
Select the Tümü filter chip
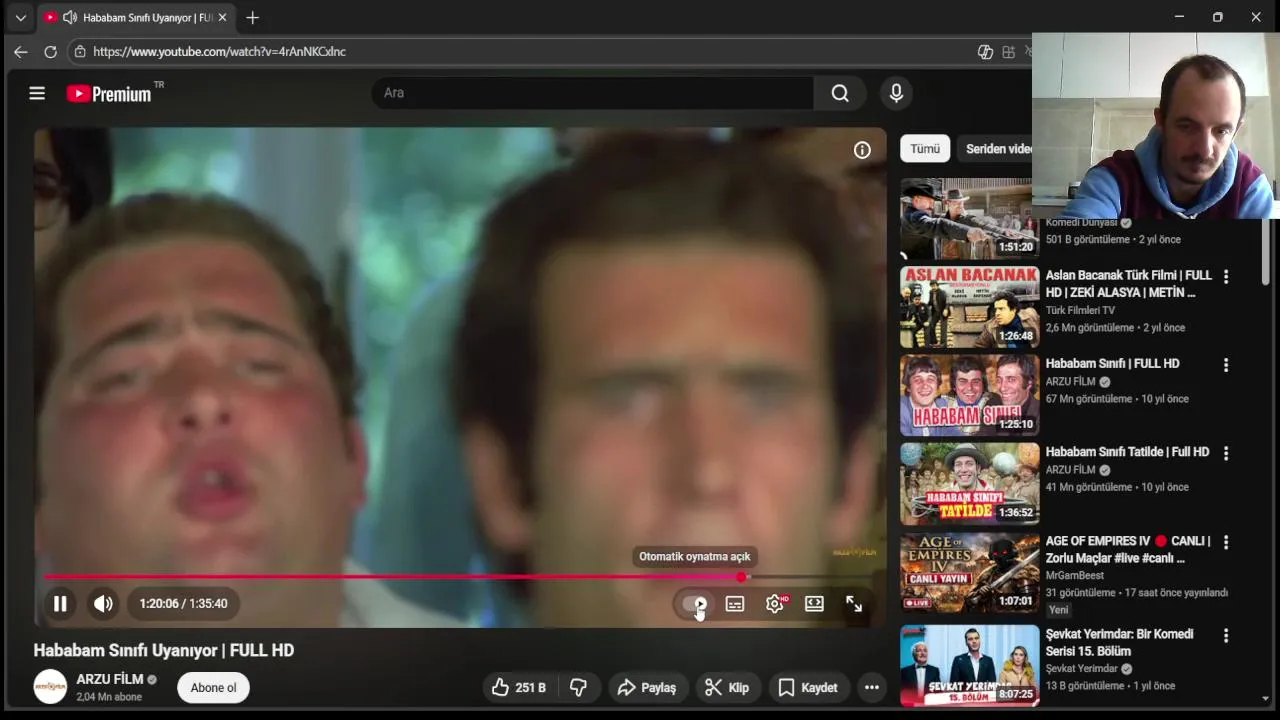[x=925, y=149]
